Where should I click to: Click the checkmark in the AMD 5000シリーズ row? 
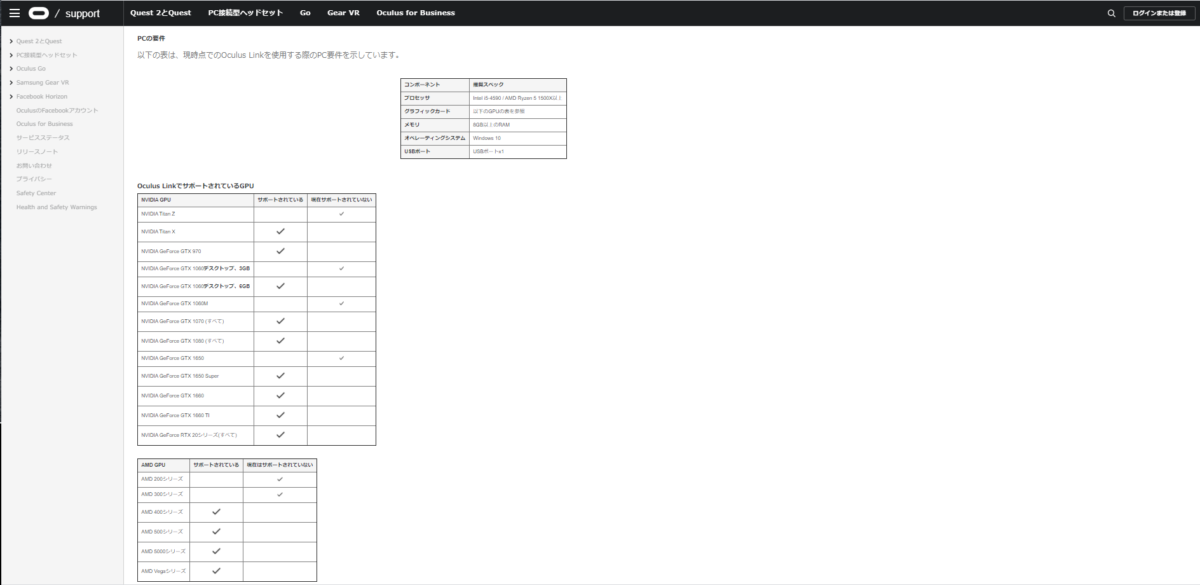point(216,551)
